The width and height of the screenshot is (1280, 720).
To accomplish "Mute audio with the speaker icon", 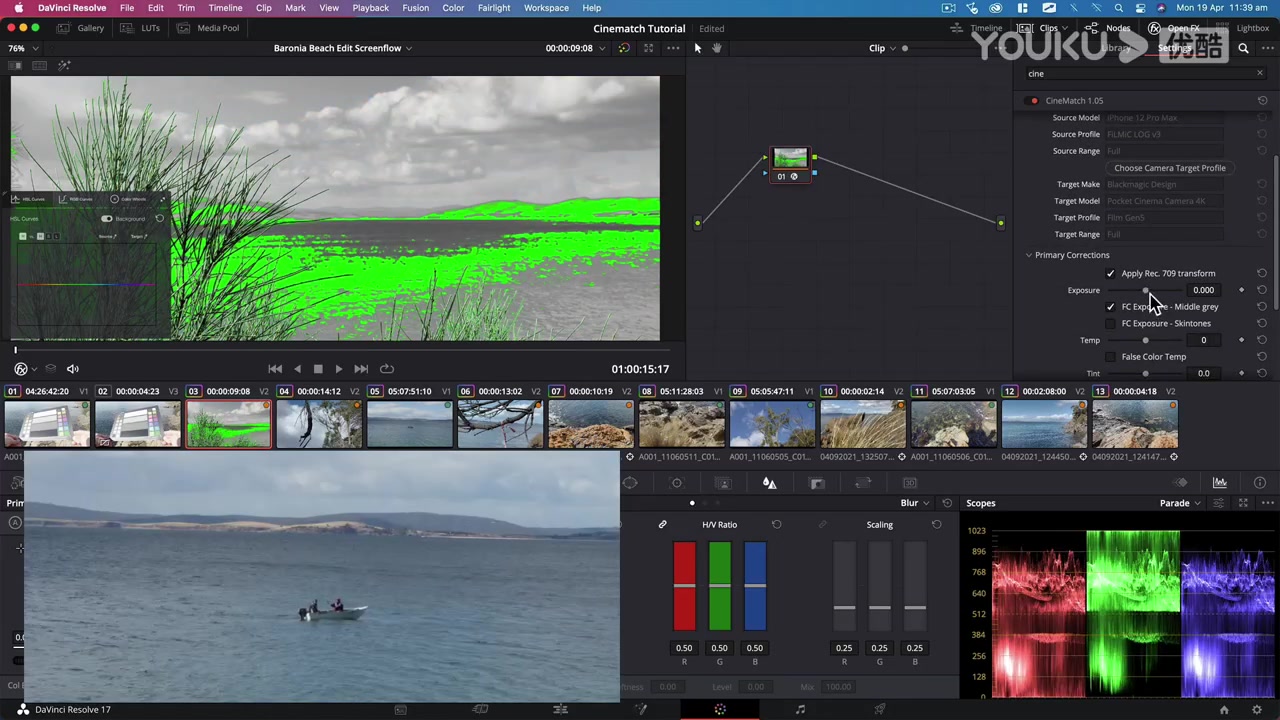I will [72, 369].
